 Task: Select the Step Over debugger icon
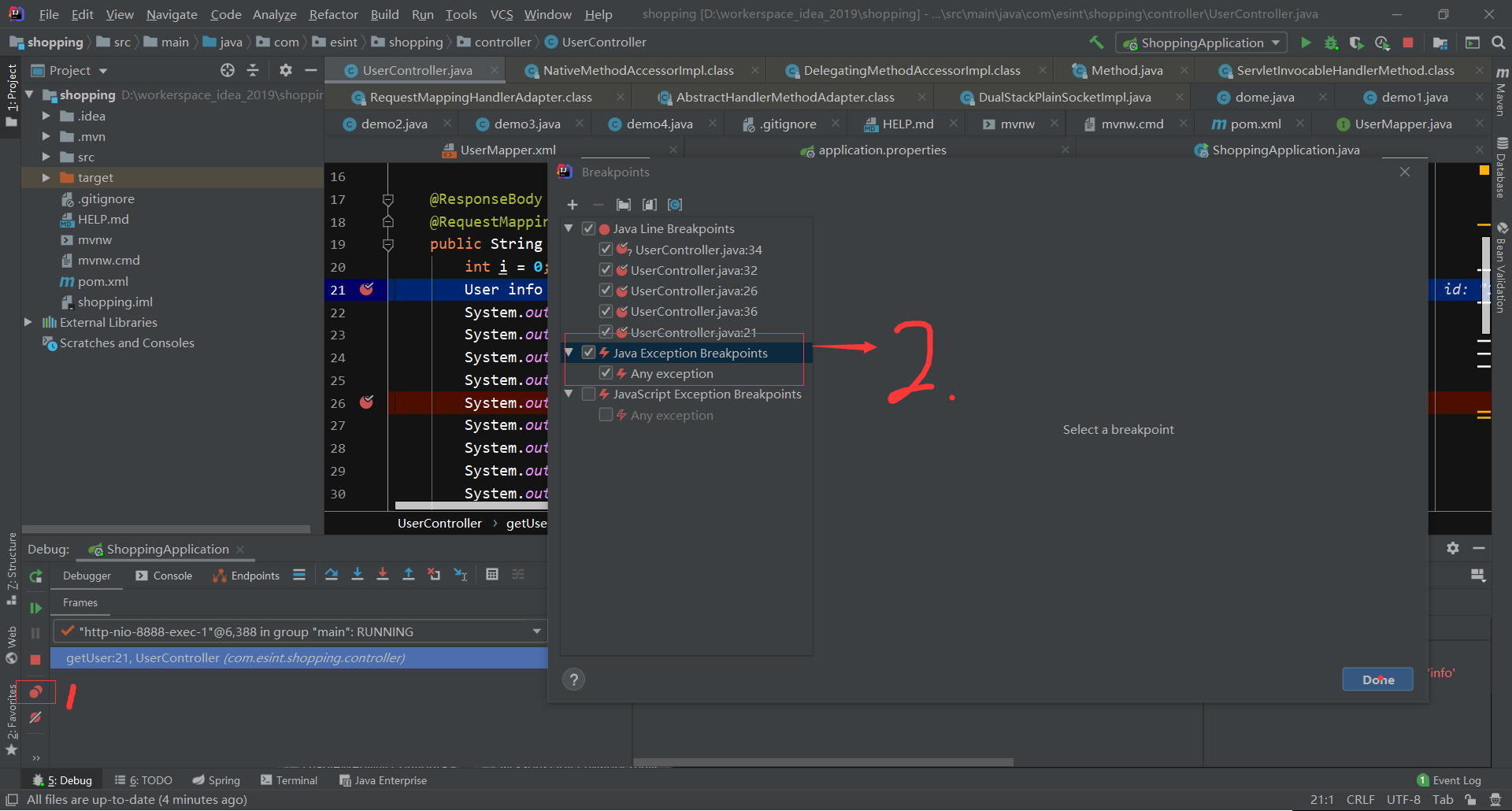[x=332, y=575]
